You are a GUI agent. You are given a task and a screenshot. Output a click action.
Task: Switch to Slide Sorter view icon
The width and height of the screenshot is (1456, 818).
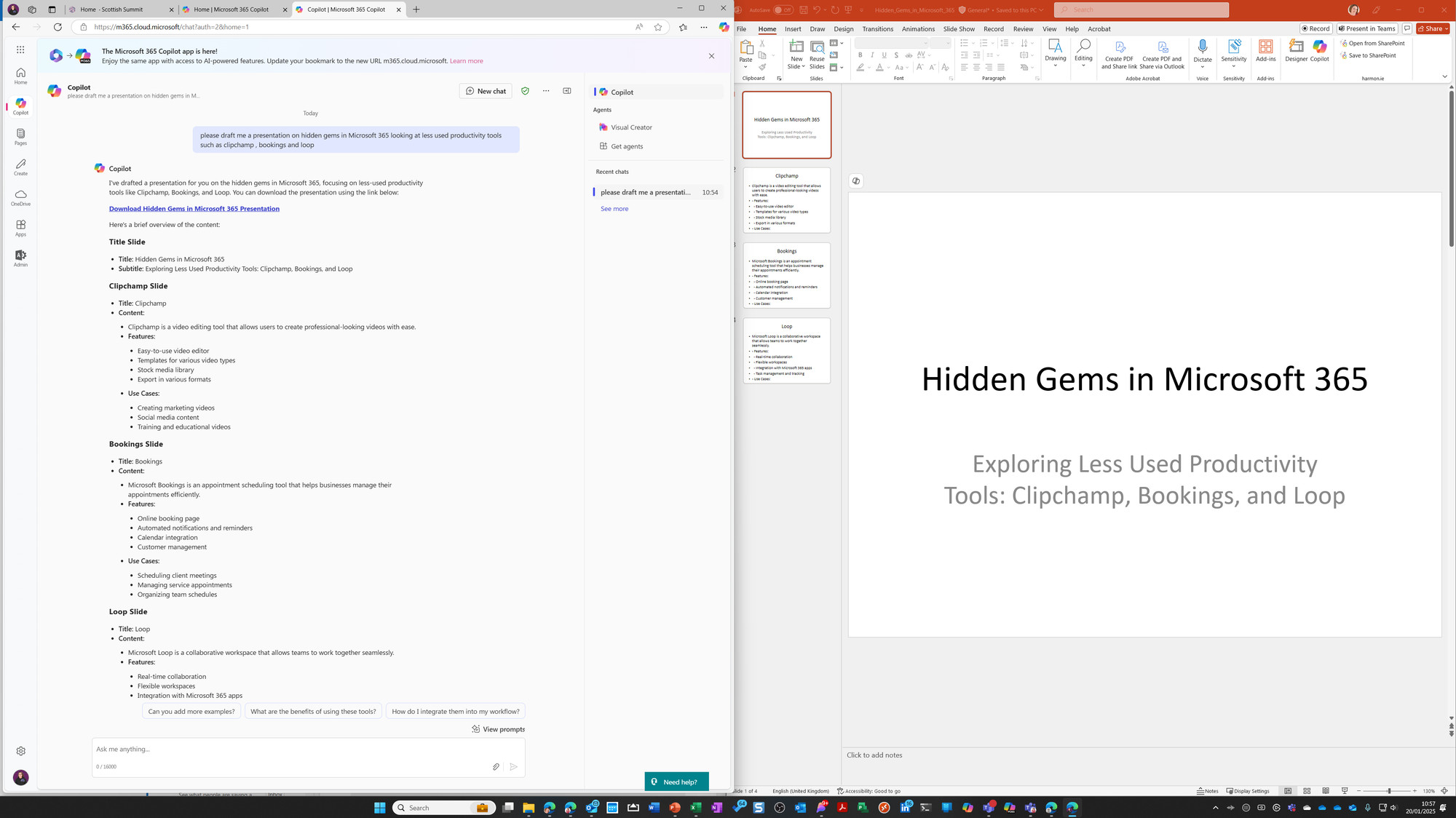tap(1307, 791)
